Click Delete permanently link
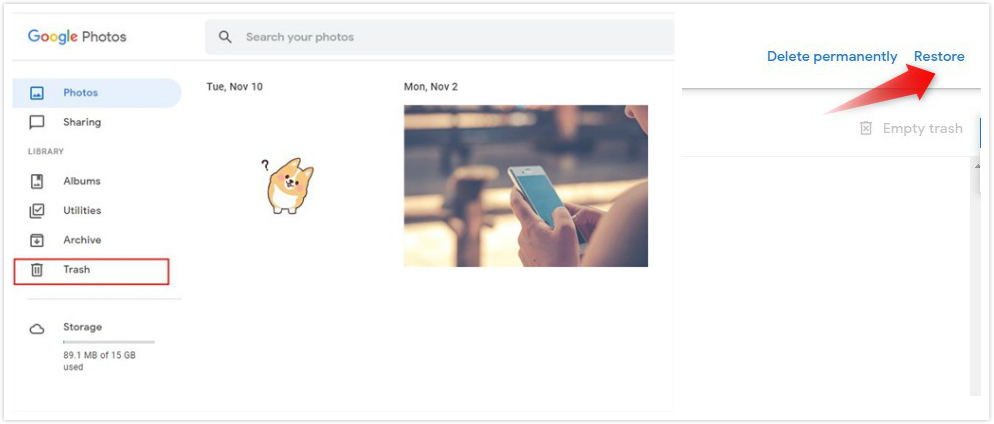 [x=832, y=56]
